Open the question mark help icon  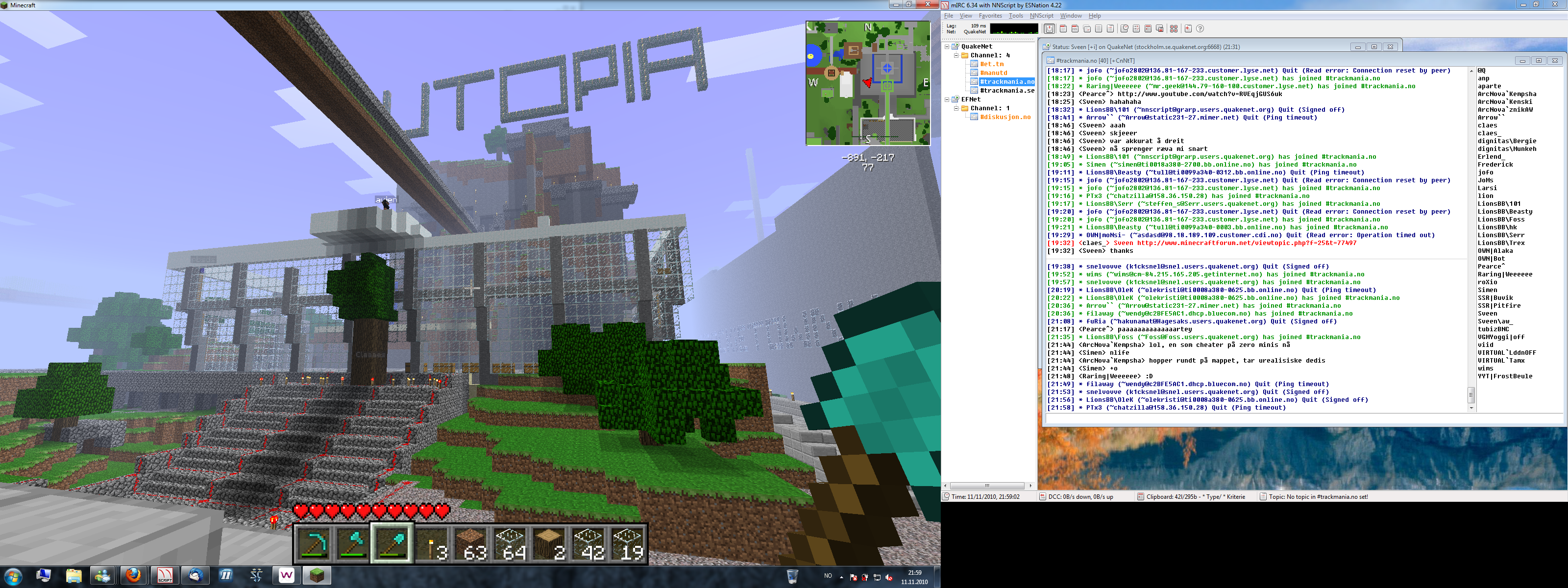point(1200,28)
